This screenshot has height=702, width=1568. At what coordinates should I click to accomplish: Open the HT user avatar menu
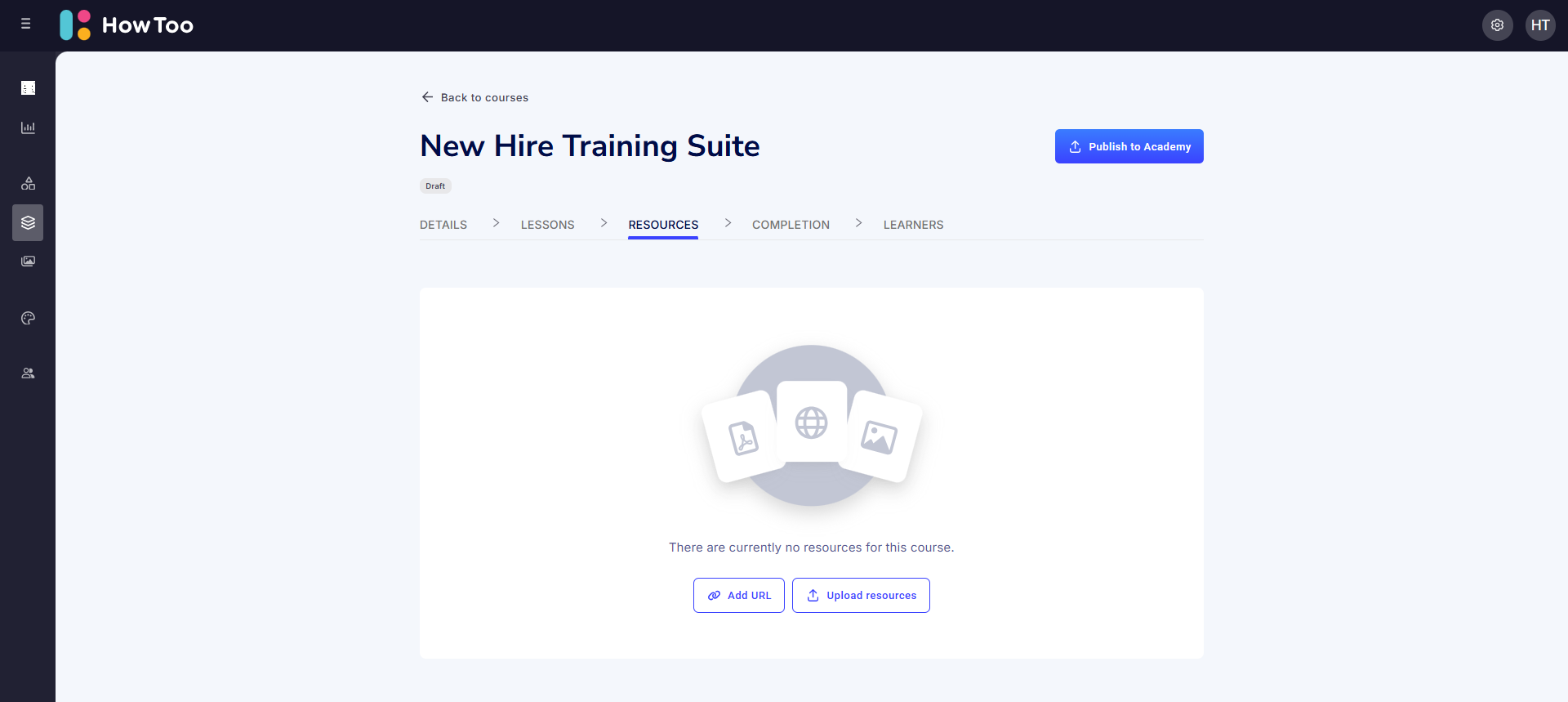point(1540,25)
